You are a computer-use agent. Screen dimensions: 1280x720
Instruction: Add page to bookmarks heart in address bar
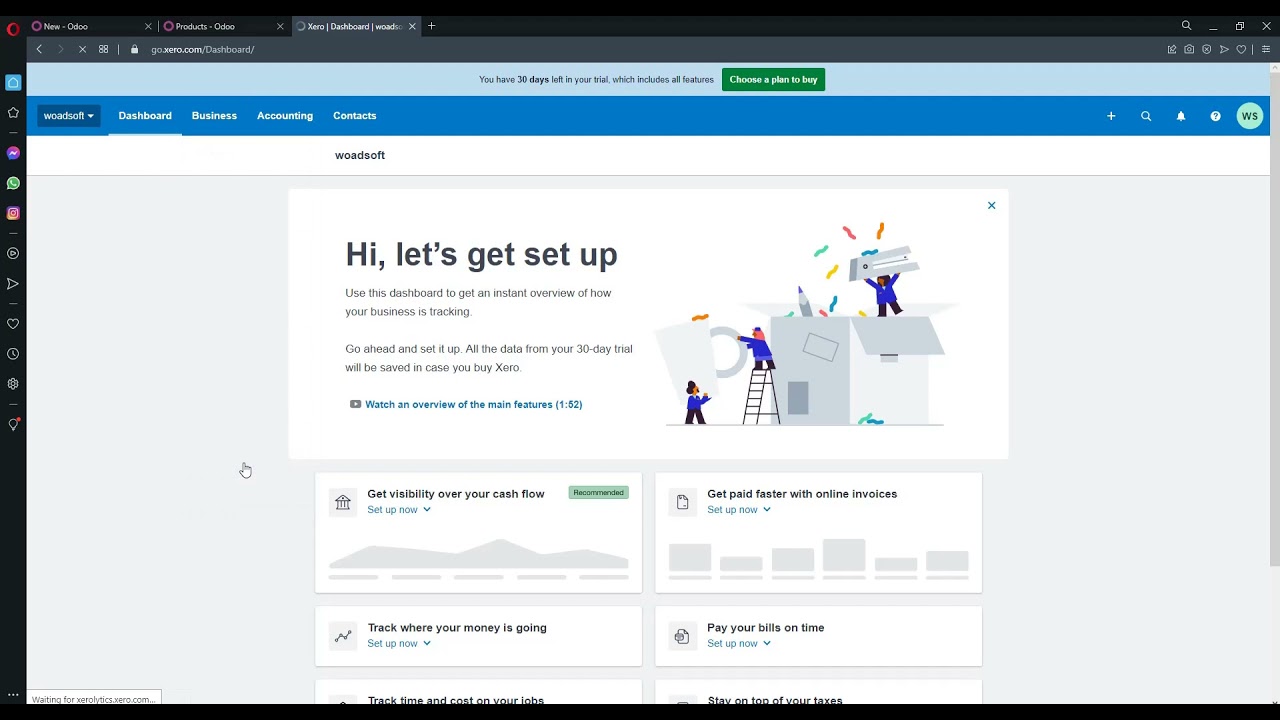coord(1241,49)
